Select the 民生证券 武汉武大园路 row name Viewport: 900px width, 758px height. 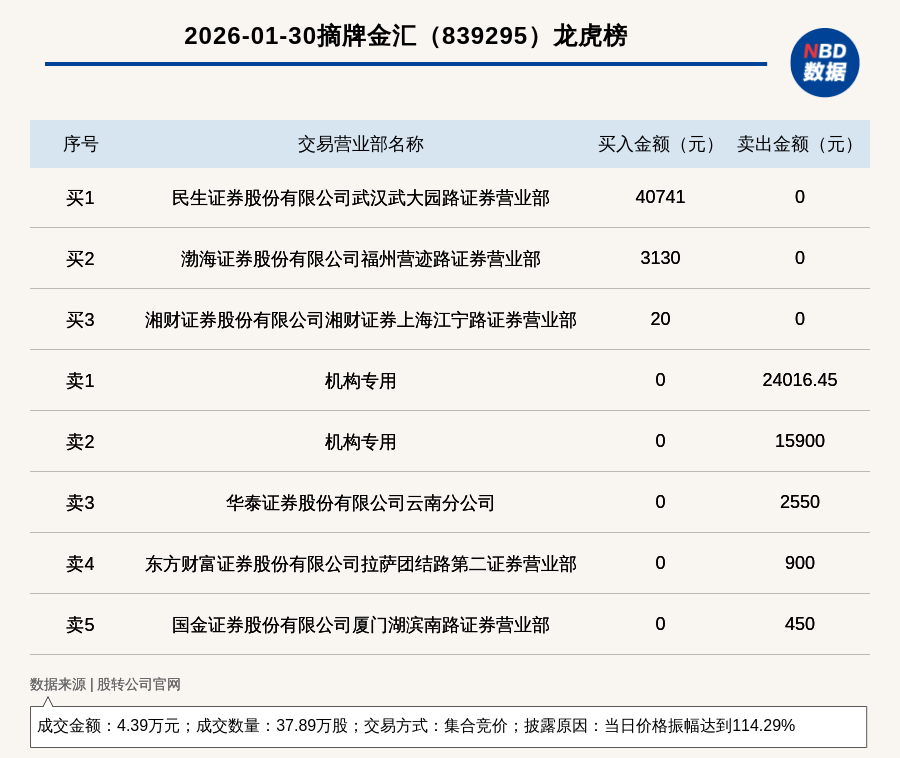360,198
